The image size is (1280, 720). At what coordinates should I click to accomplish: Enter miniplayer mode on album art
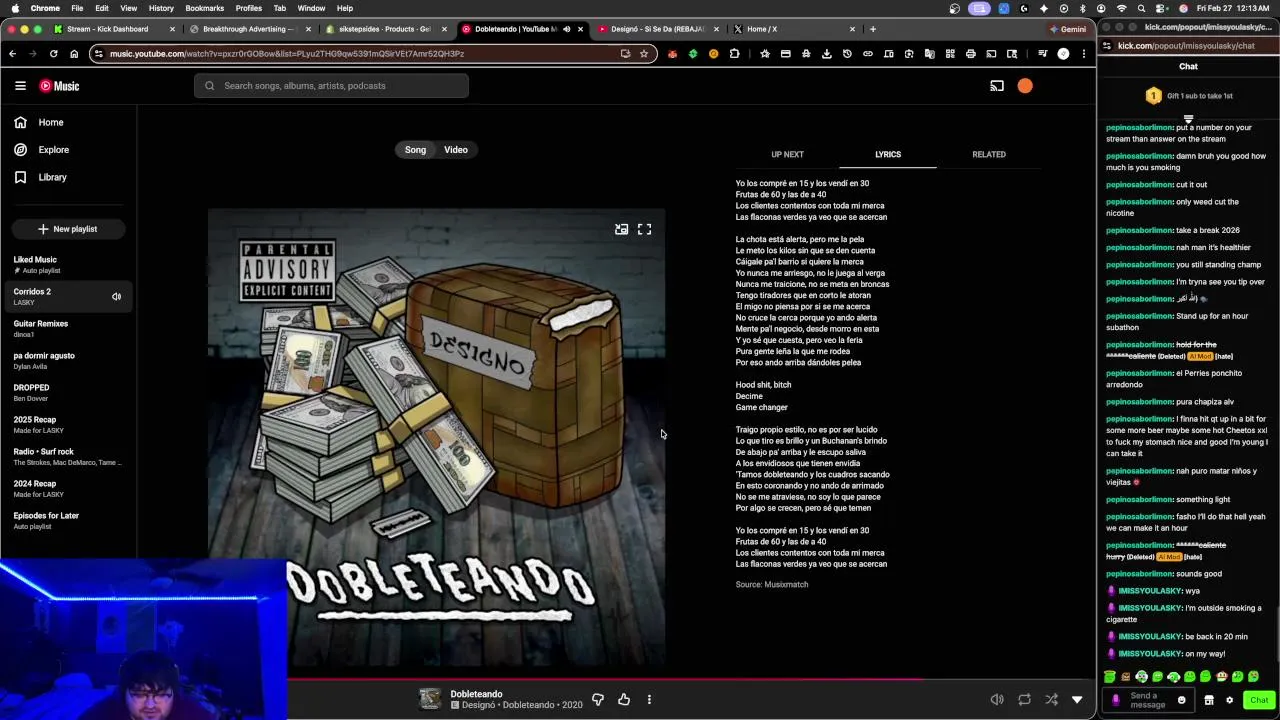(621, 229)
